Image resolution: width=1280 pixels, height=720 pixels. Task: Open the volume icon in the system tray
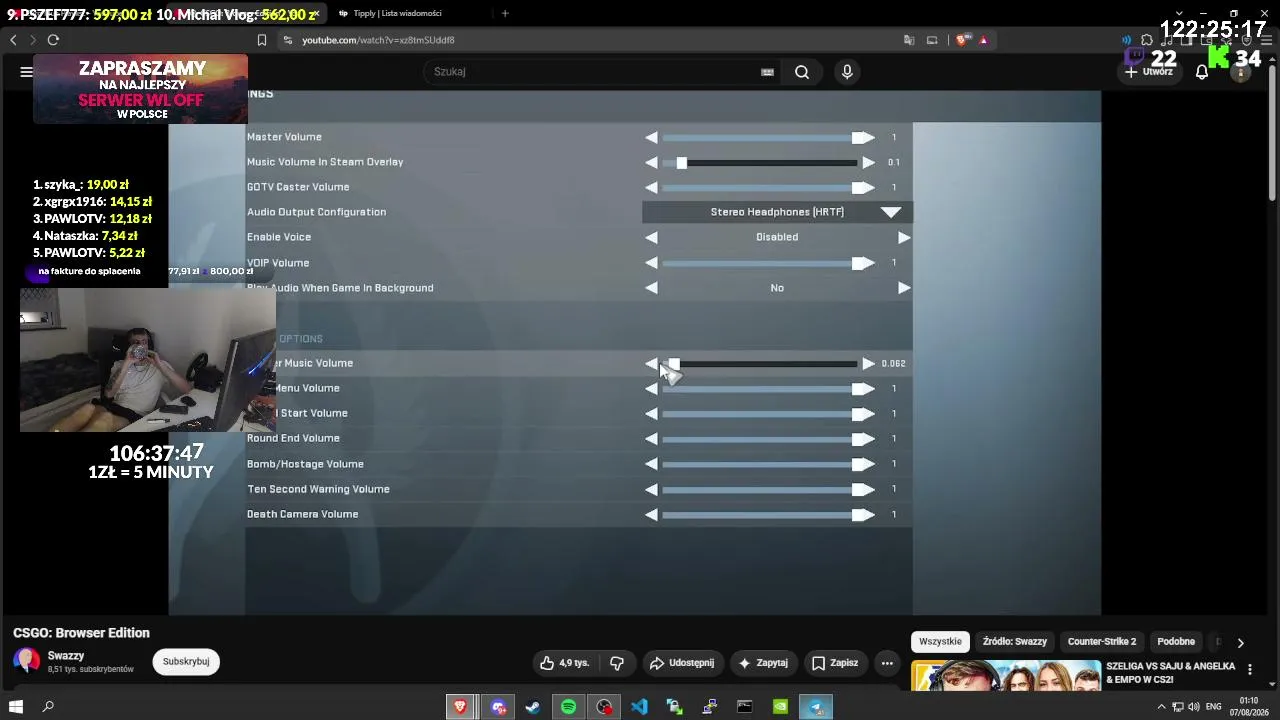pos(1193,707)
